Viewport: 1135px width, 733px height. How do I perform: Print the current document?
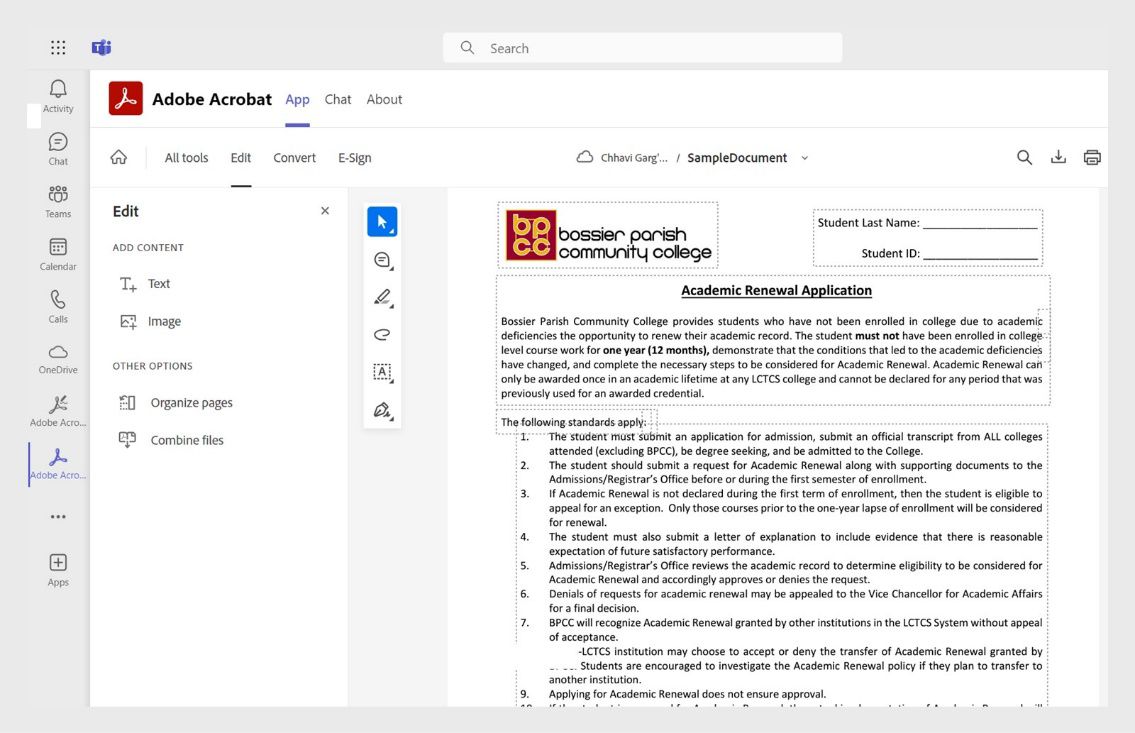1092,157
